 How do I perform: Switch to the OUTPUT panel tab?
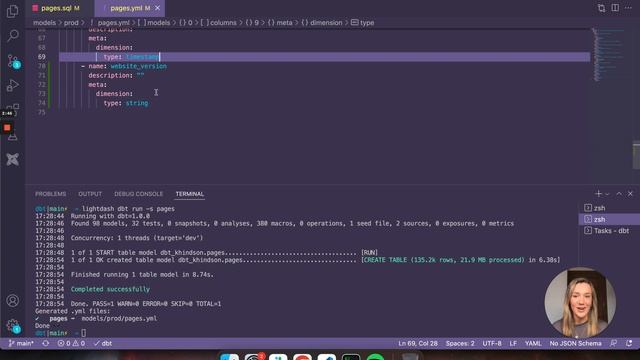click(90, 194)
